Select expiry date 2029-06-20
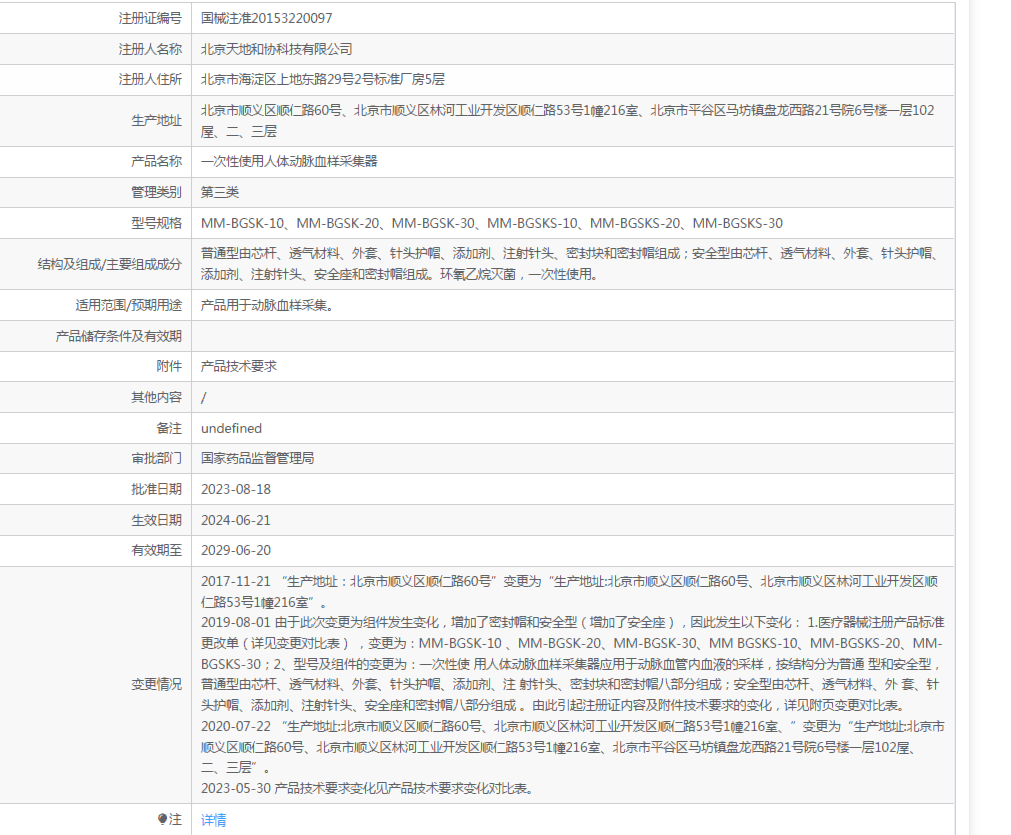This screenshot has width=1011, height=835. click(x=236, y=550)
